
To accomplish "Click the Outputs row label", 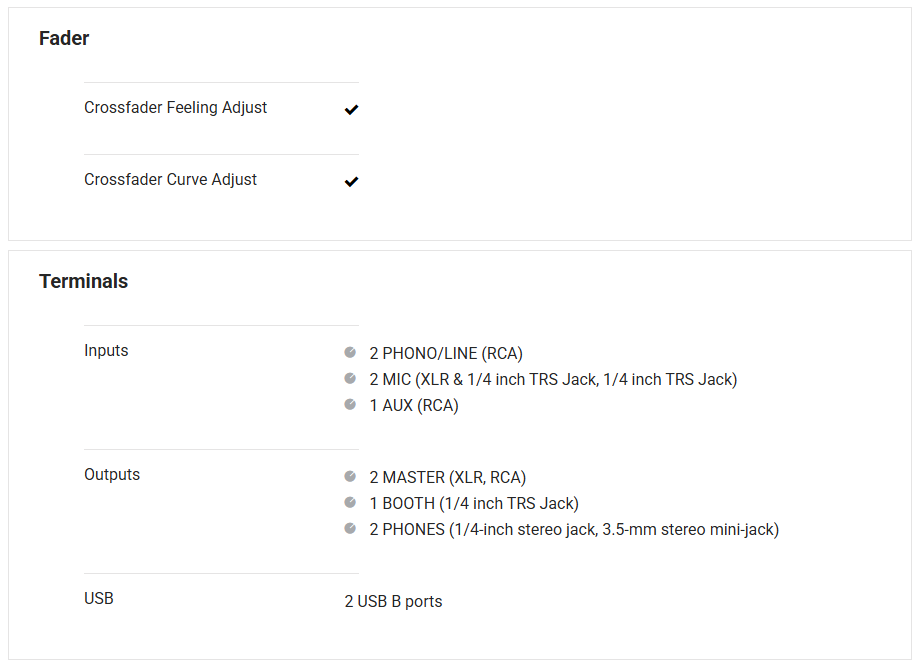I will pos(112,474).
